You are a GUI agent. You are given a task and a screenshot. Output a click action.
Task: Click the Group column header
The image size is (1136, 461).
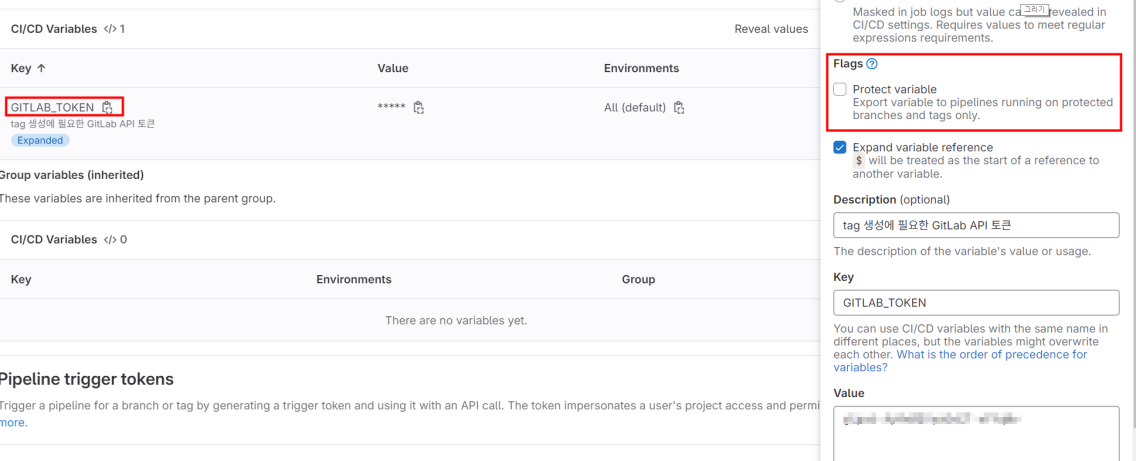tap(638, 279)
